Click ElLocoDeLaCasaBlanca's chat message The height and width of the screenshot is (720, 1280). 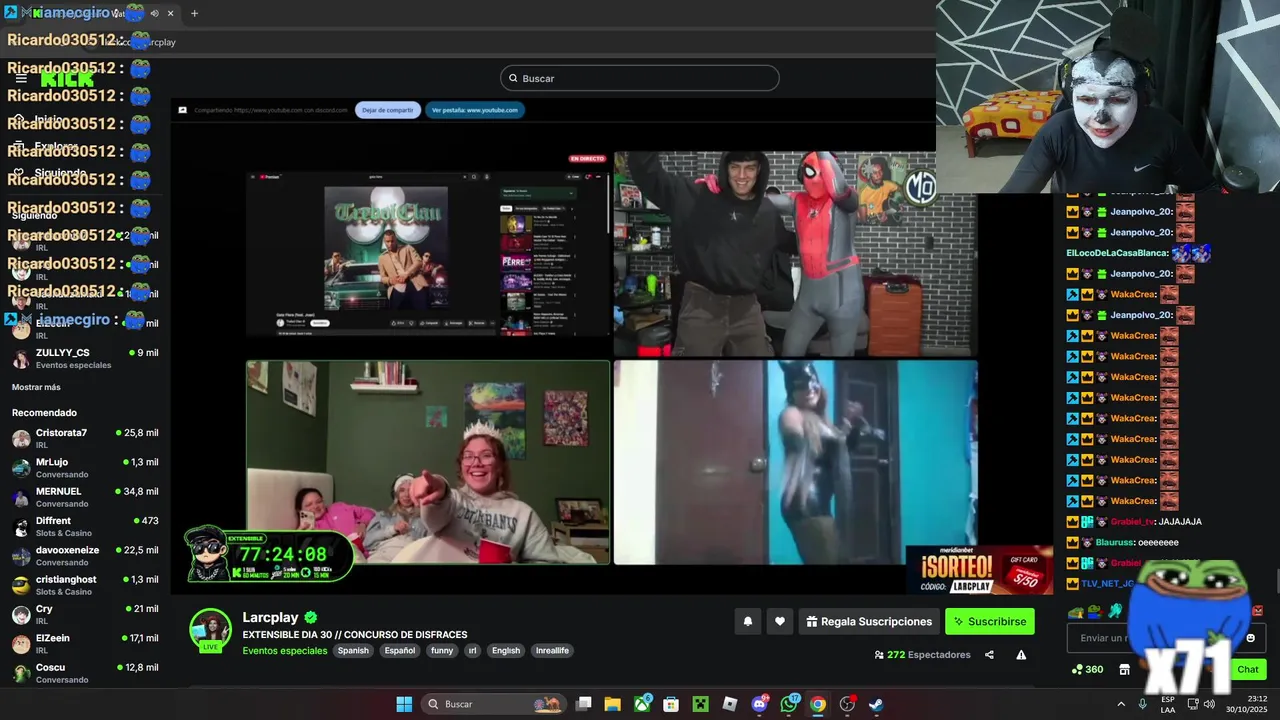click(1138, 253)
